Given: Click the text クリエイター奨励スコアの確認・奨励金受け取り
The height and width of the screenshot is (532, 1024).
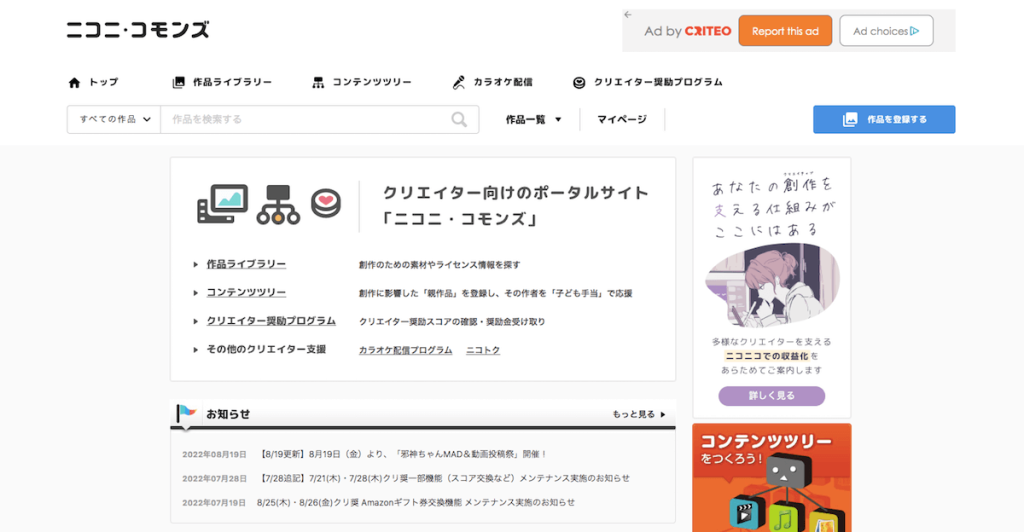Looking at the screenshot, I should (452, 322).
